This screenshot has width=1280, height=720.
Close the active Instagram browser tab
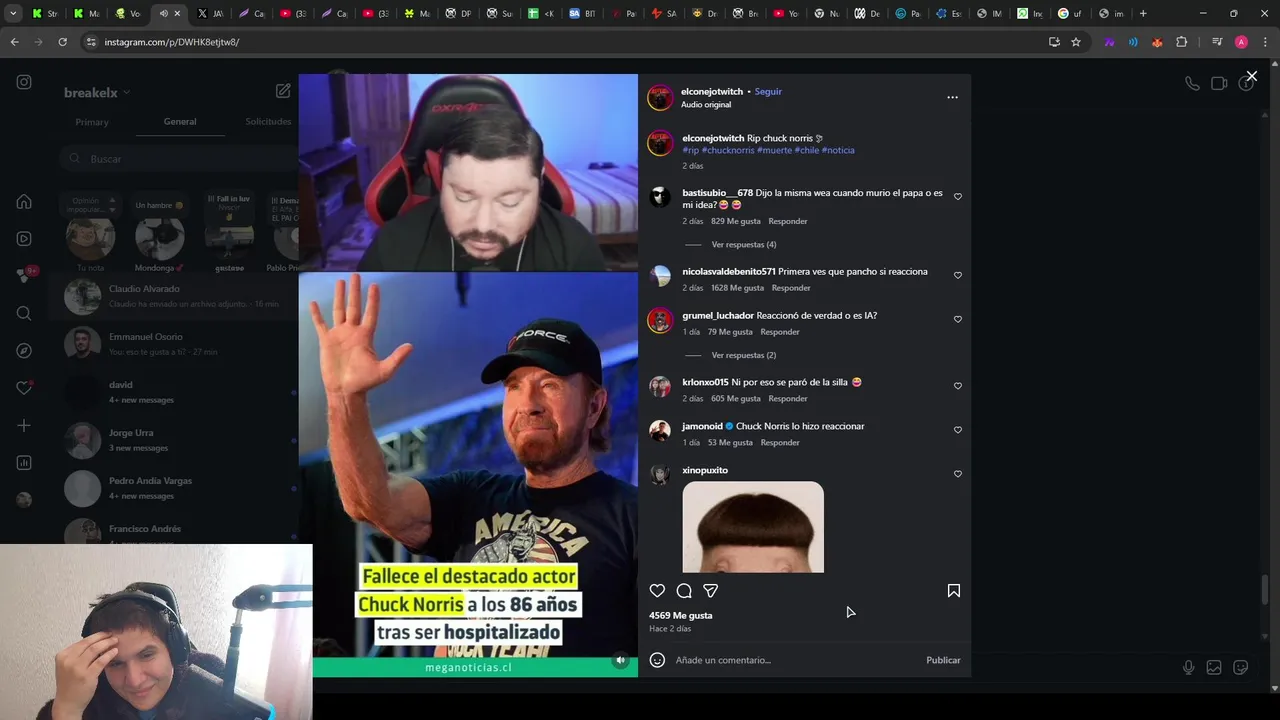coord(177,14)
